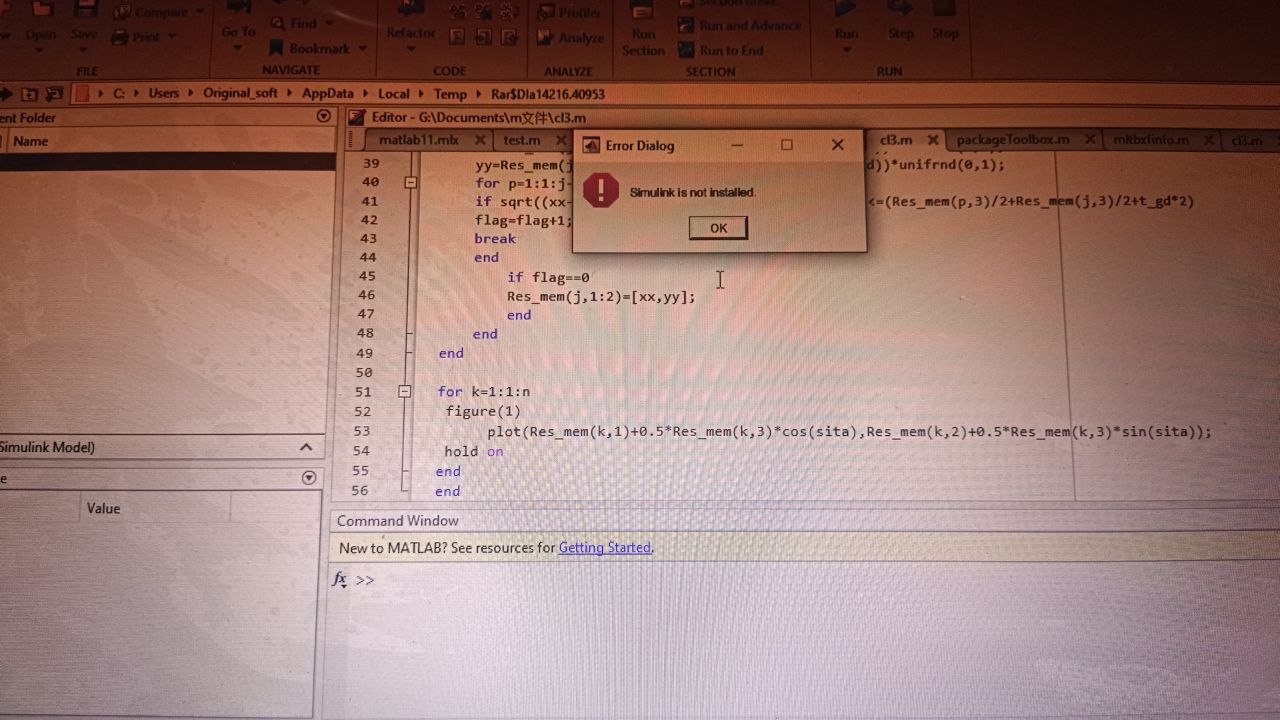
Task: Click the 'hold on' code at line 54
Action: pyautogui.click(x=474, y=451)
